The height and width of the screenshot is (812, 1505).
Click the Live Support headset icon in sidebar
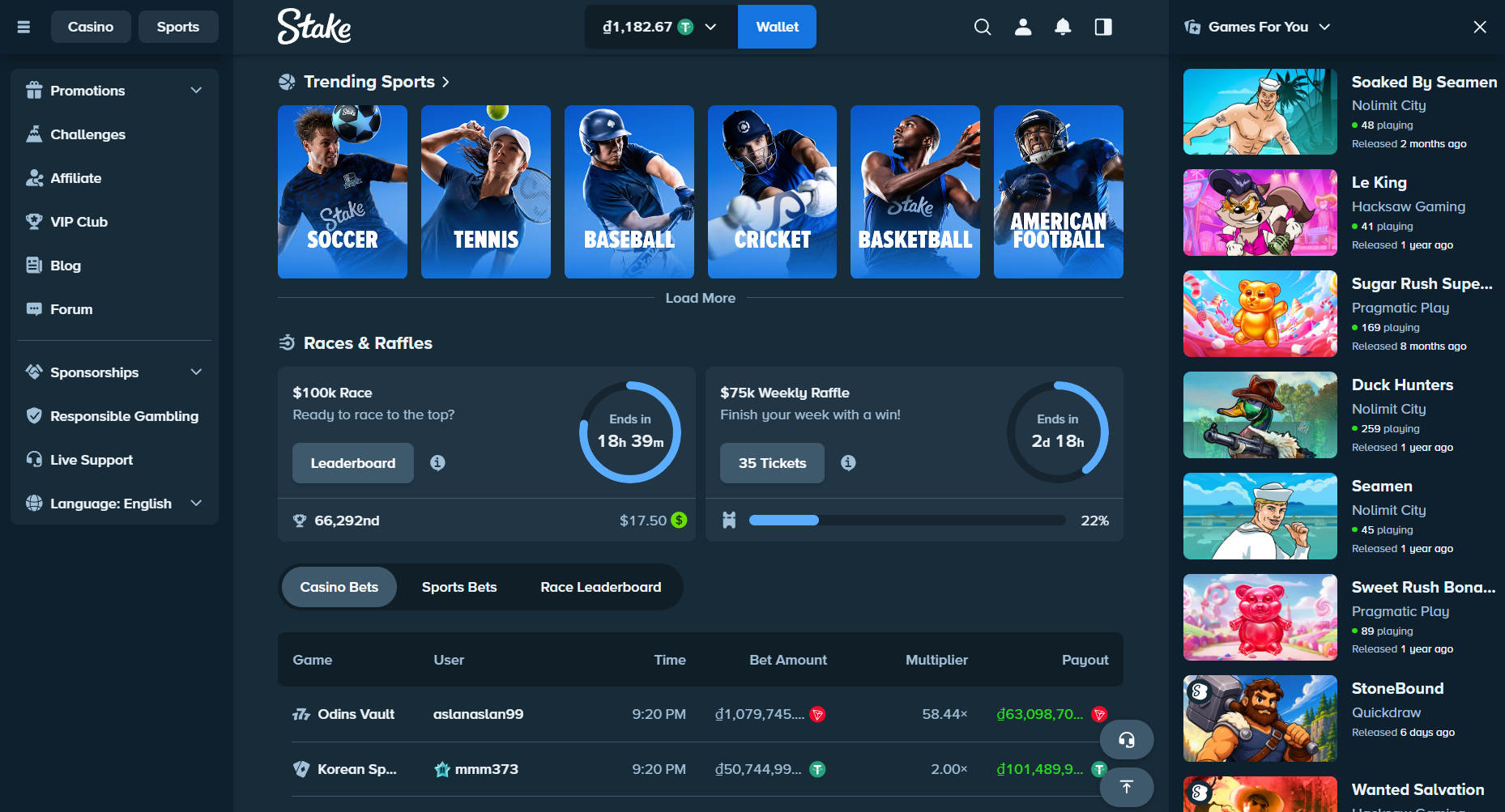34,459
